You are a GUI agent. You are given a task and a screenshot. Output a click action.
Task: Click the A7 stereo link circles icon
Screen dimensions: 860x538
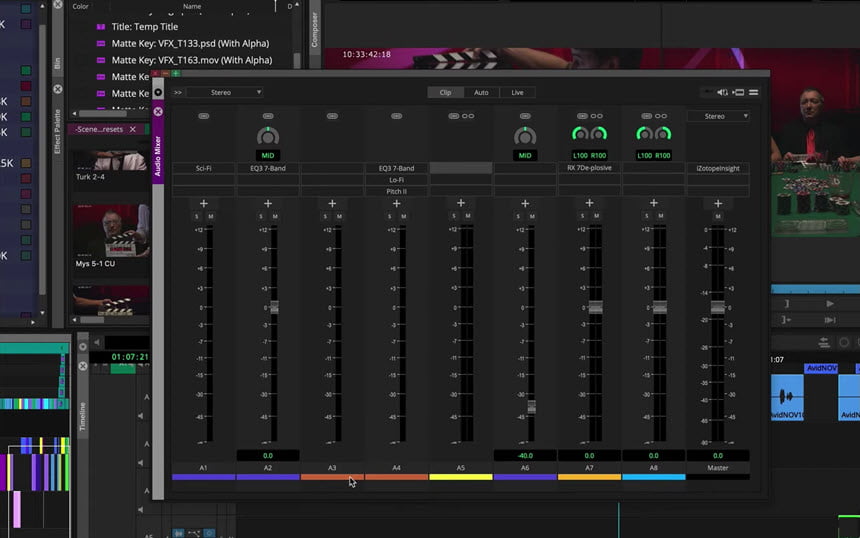click(x=597, y=116)
